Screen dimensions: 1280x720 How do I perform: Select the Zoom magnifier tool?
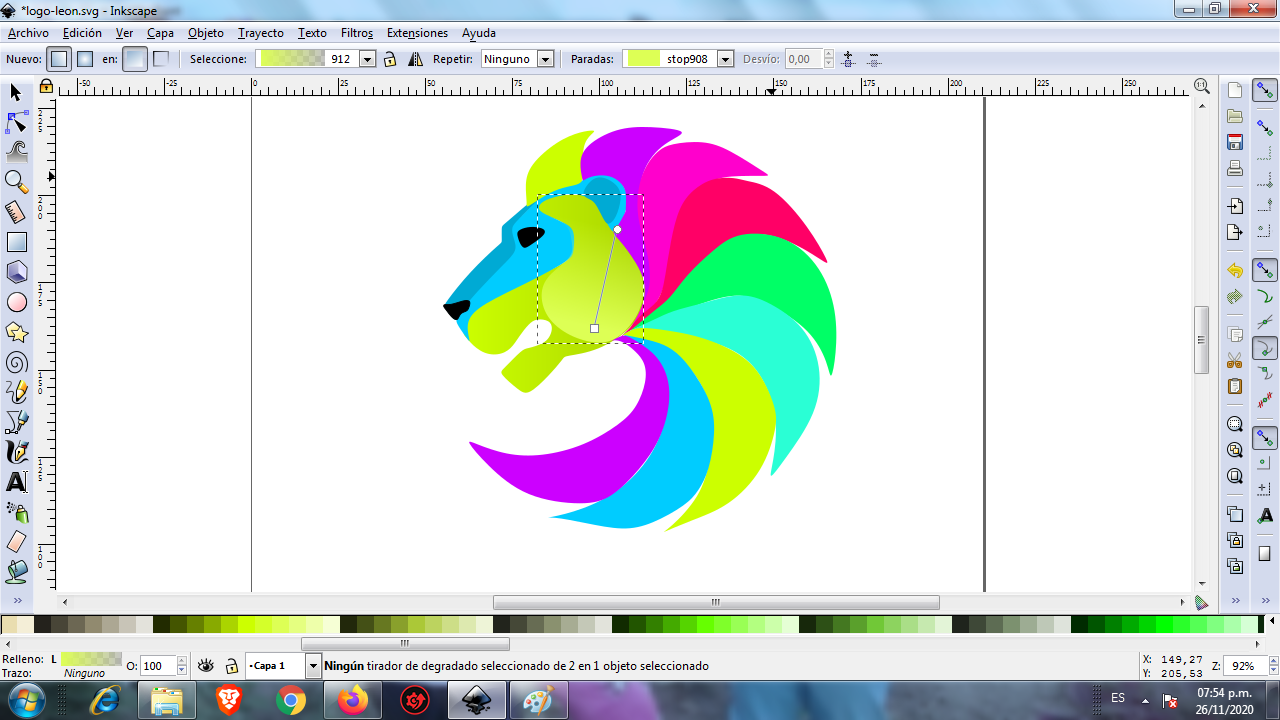pyautogui.click(x=16, y=182)
